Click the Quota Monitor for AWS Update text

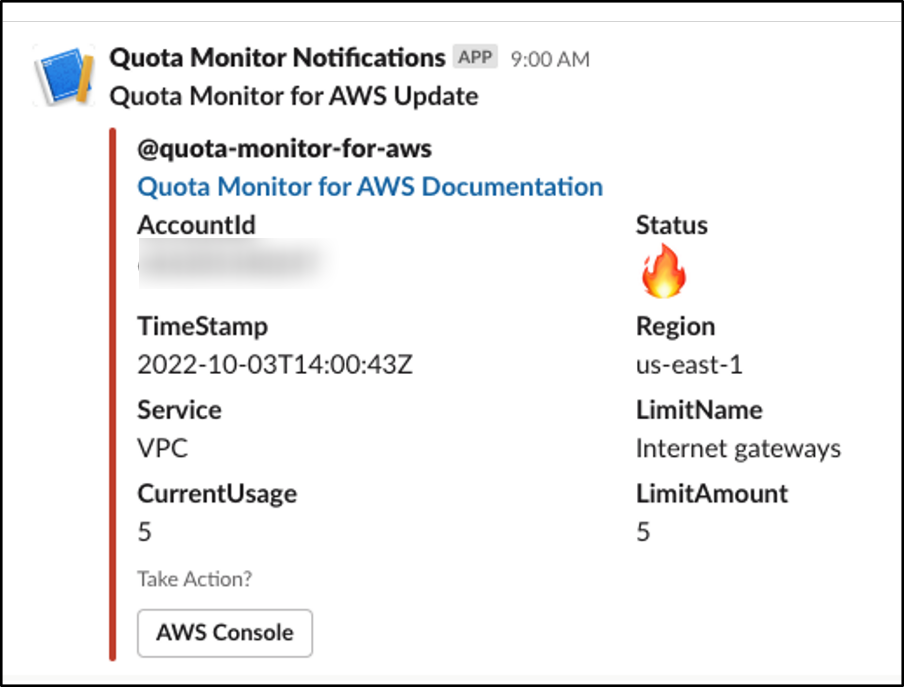294,96
